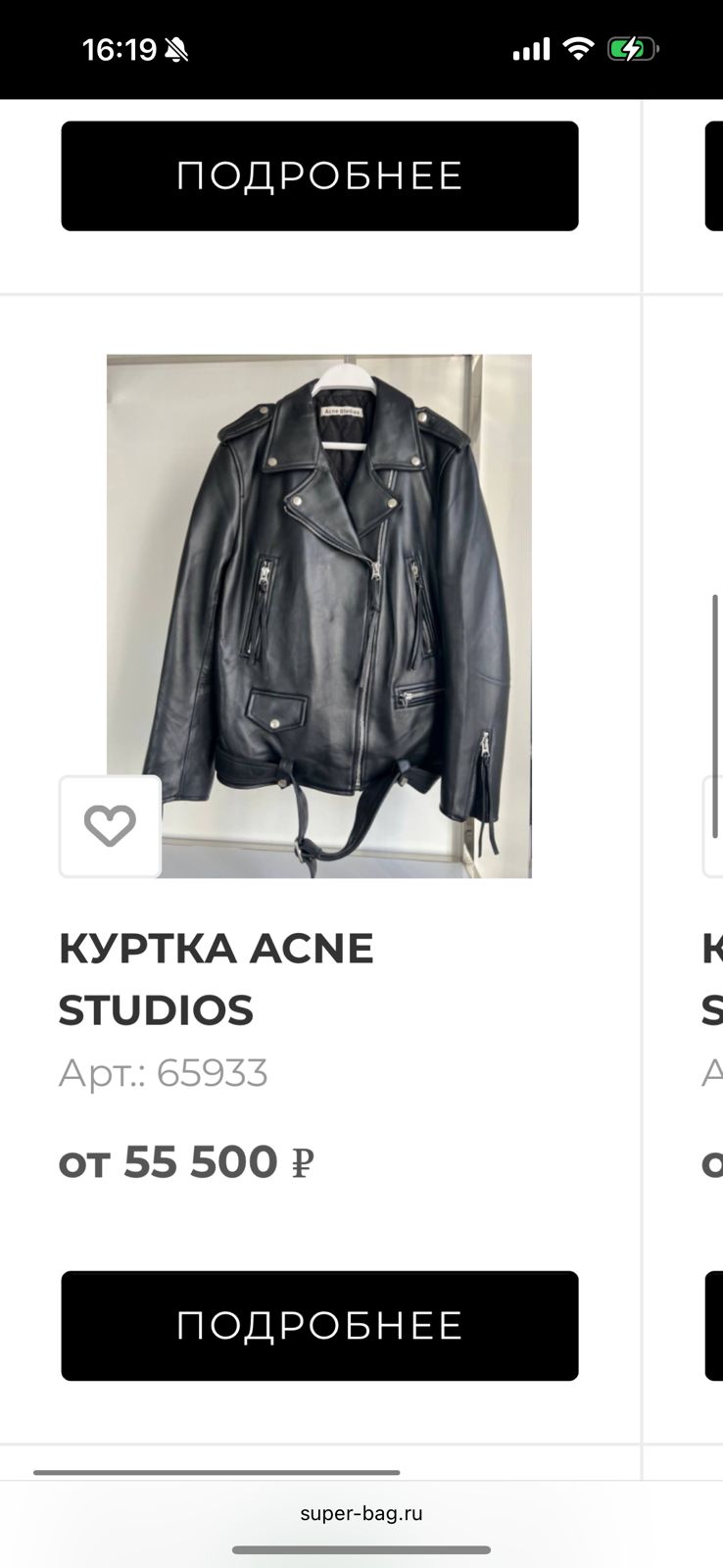Tap the battery charging indicator
Image resolution: width=723 pixels, height=1568 pixels.
click(x=633, y=47)
